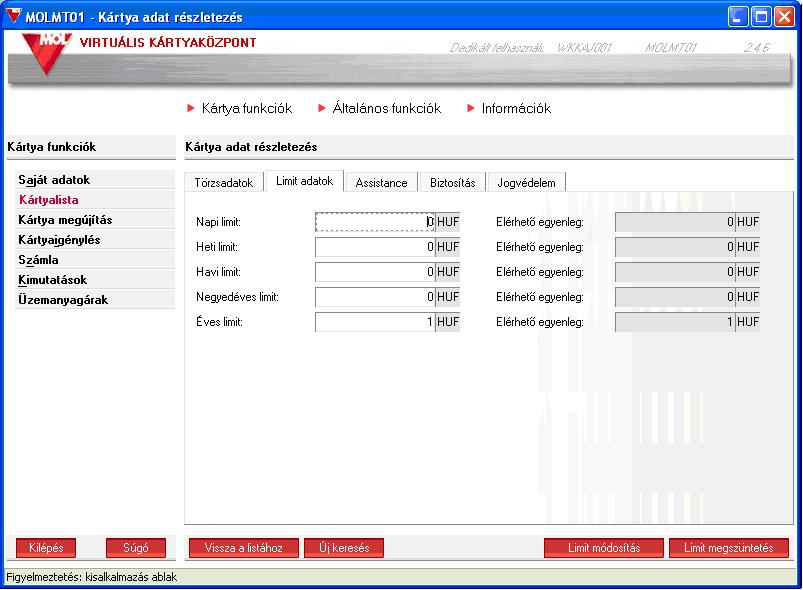Click the red arrow beside Kártya funkciók
Screen dimensions: 803x590
tap(191, 108)
